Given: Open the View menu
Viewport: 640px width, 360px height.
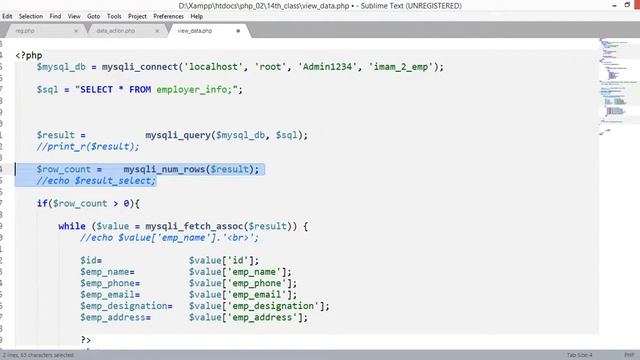Looking at the screenshot, I should pos(74,16).
